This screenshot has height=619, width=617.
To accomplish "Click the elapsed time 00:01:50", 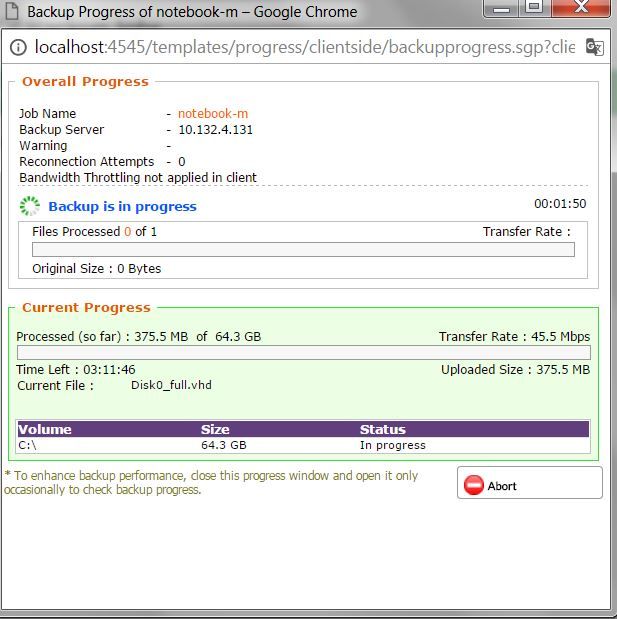I will point(560,204).
